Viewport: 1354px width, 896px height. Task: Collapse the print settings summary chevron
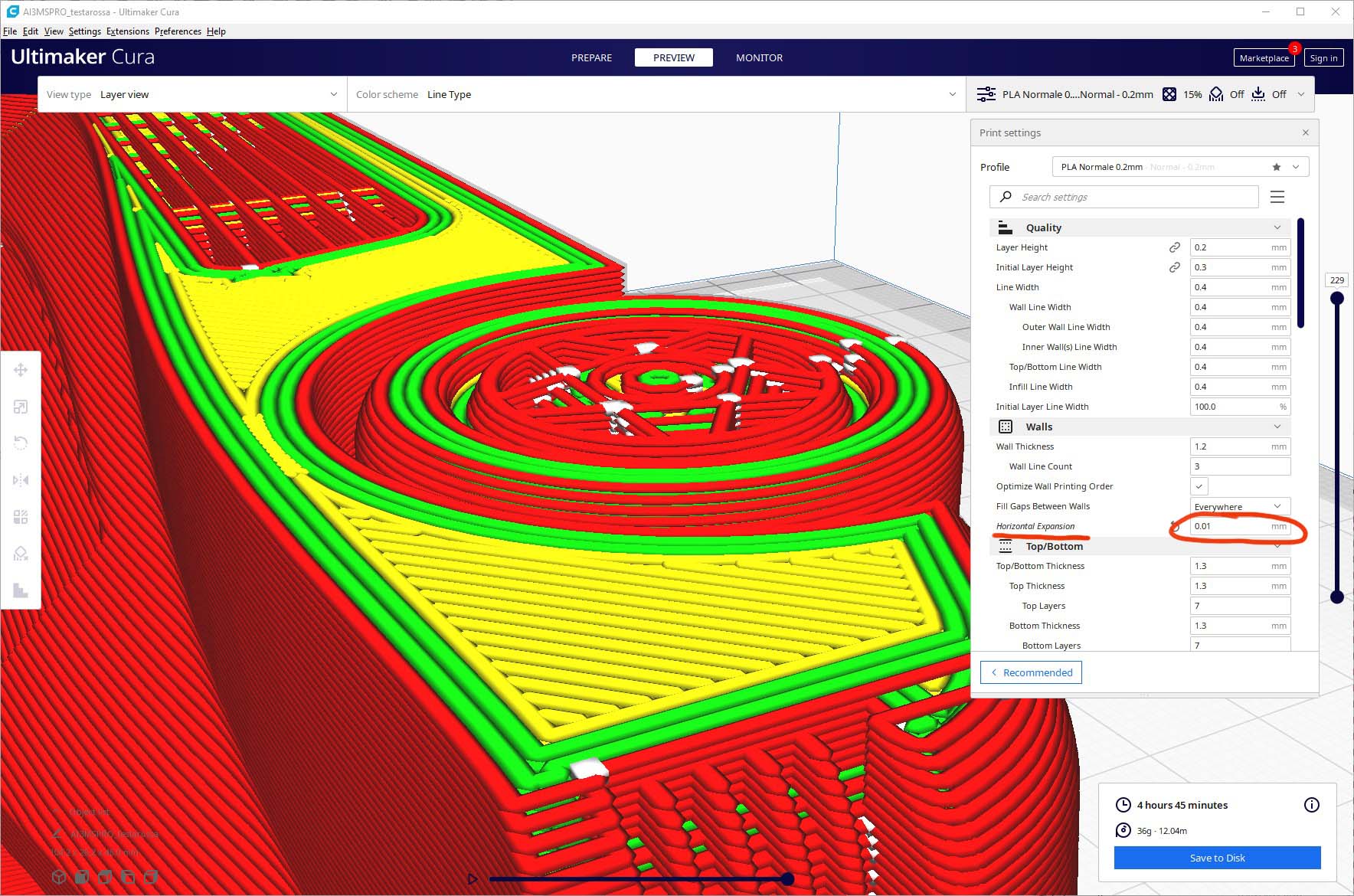click(1300, 94)
